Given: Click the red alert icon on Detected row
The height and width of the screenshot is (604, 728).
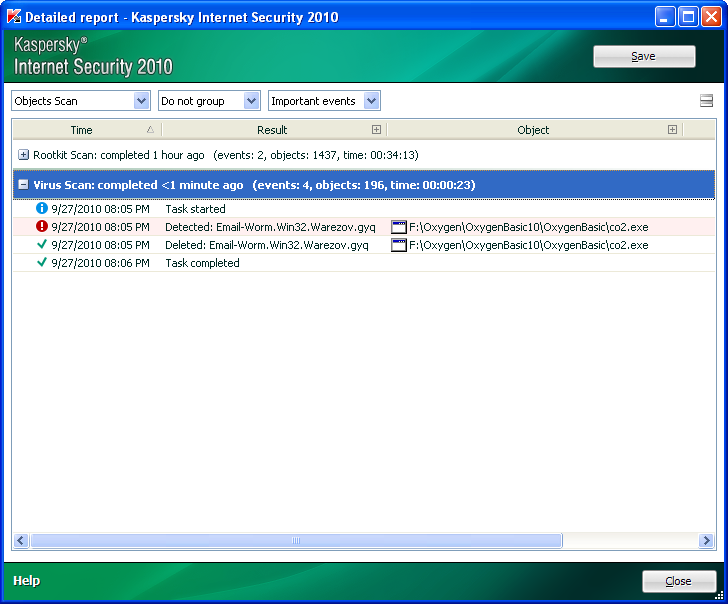Looking at the screenshot, I should tap(42, 226).
